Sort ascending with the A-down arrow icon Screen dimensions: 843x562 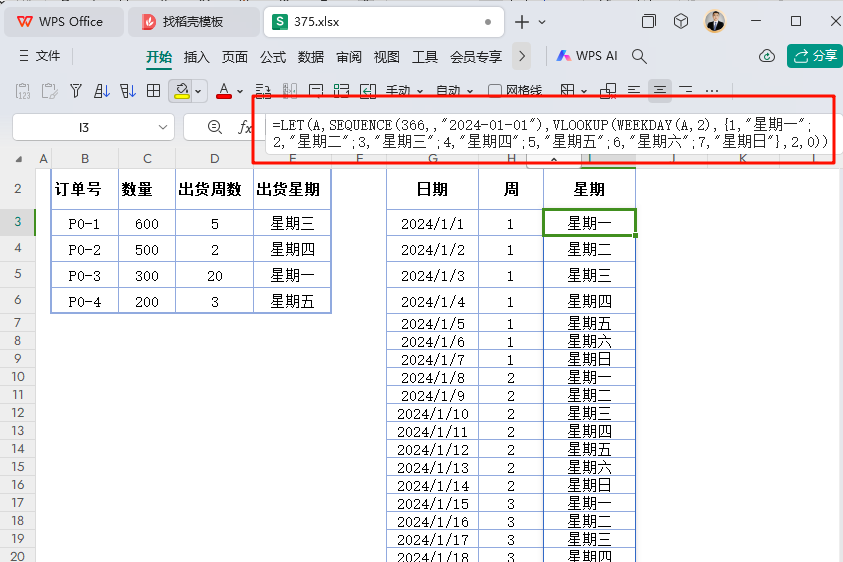pyautogui.click(x=102, y=91)
